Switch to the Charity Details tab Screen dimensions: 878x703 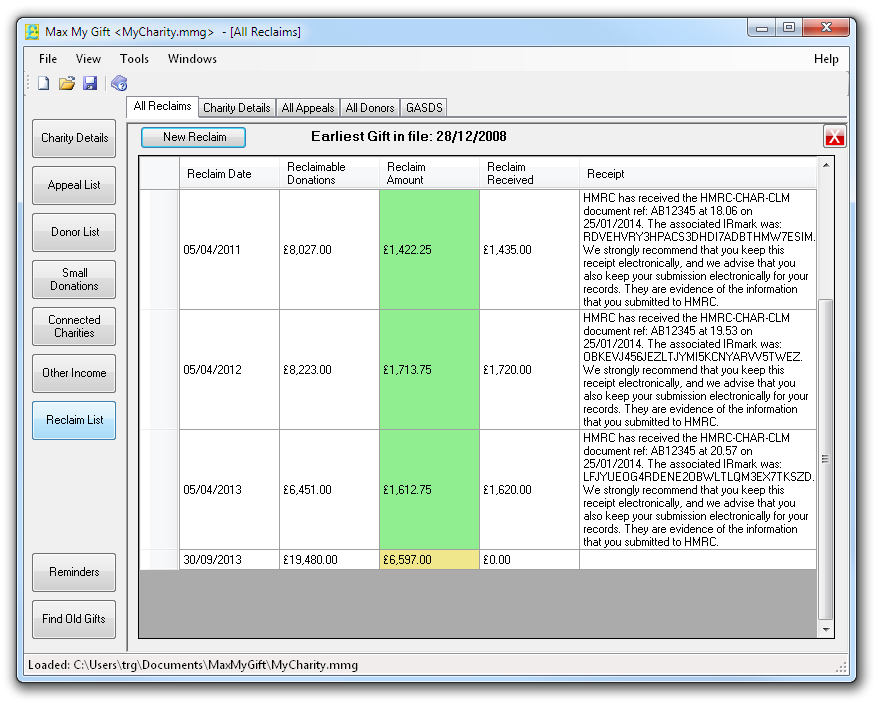click(236, 108)
